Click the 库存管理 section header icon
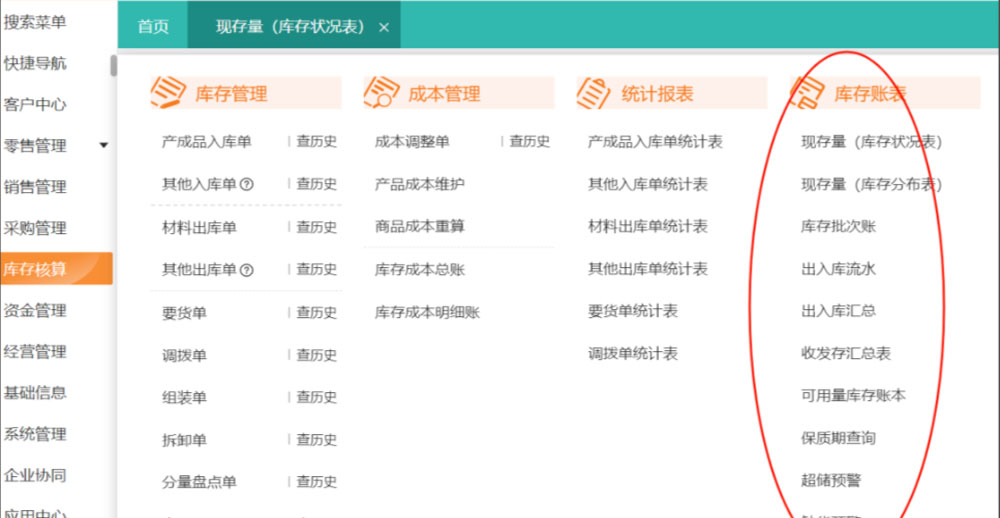The height and width of the screenshot is (518, 1000). (168, 92)
